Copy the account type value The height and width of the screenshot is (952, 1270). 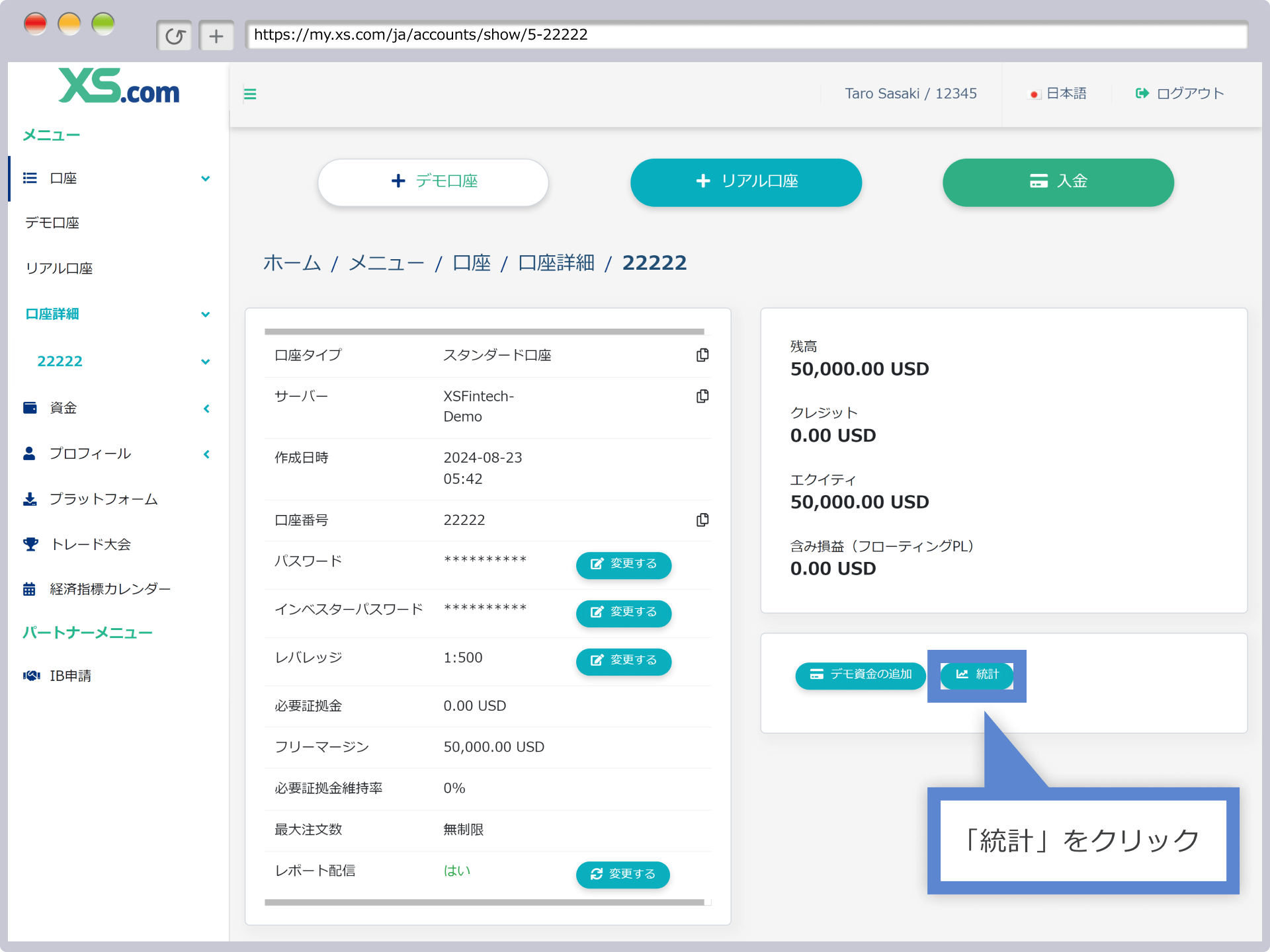[x=702, y=355]
